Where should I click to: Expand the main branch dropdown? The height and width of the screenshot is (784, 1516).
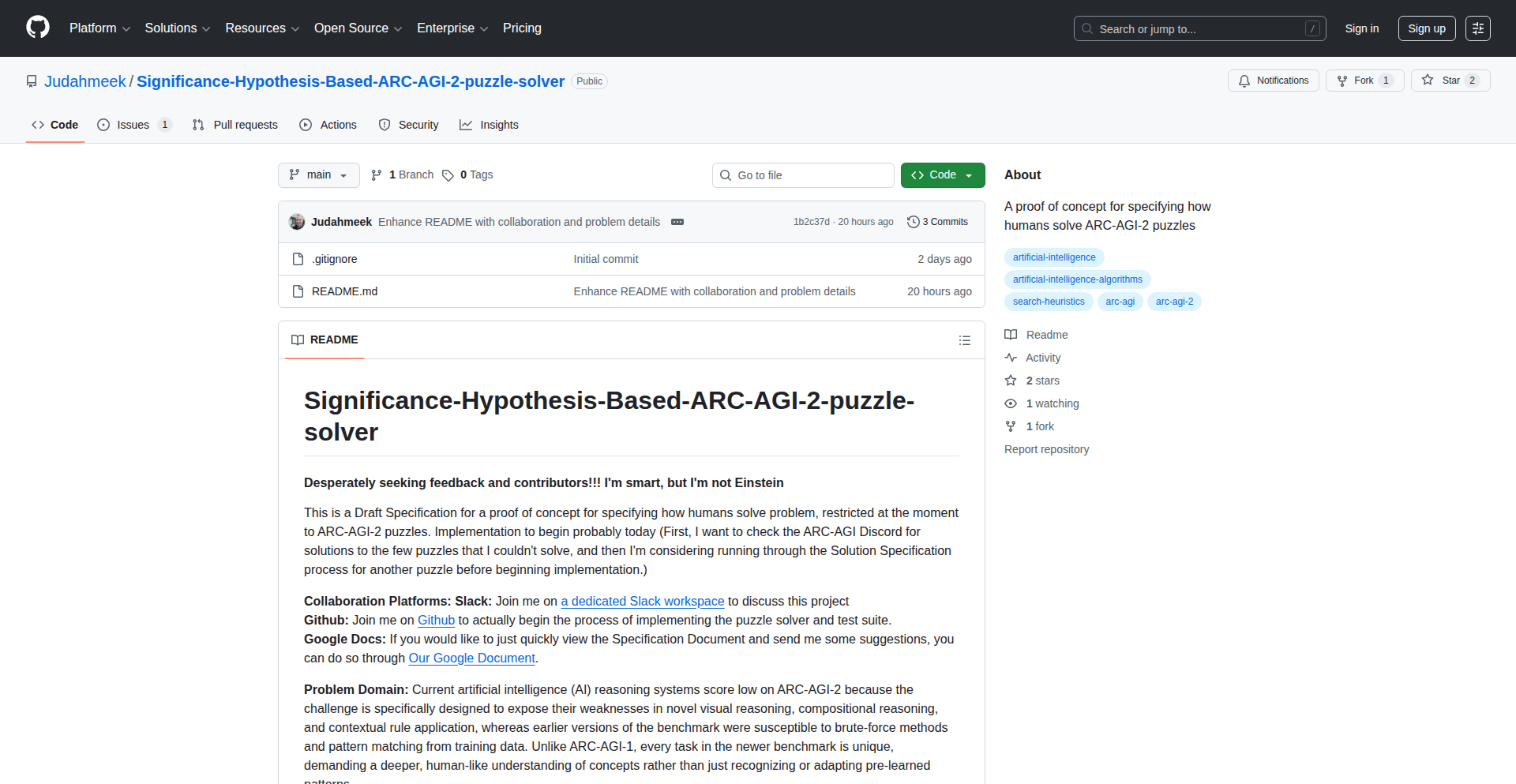[318, 175]
